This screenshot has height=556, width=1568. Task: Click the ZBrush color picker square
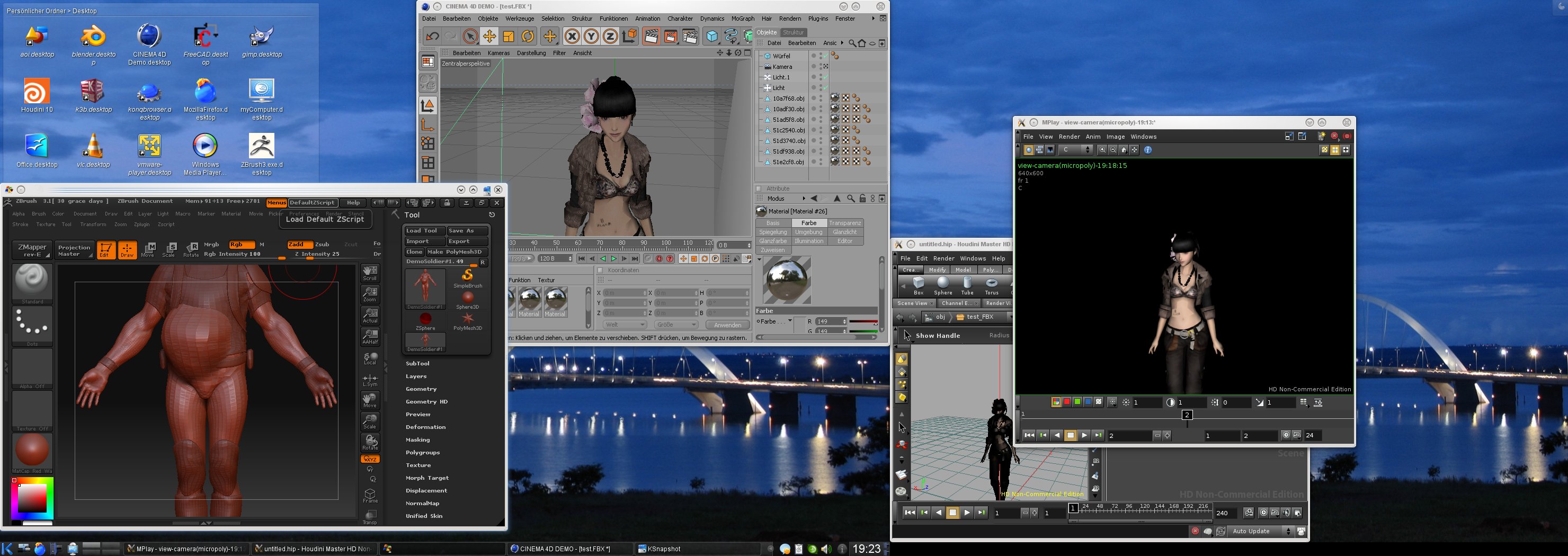click(32, 498)
